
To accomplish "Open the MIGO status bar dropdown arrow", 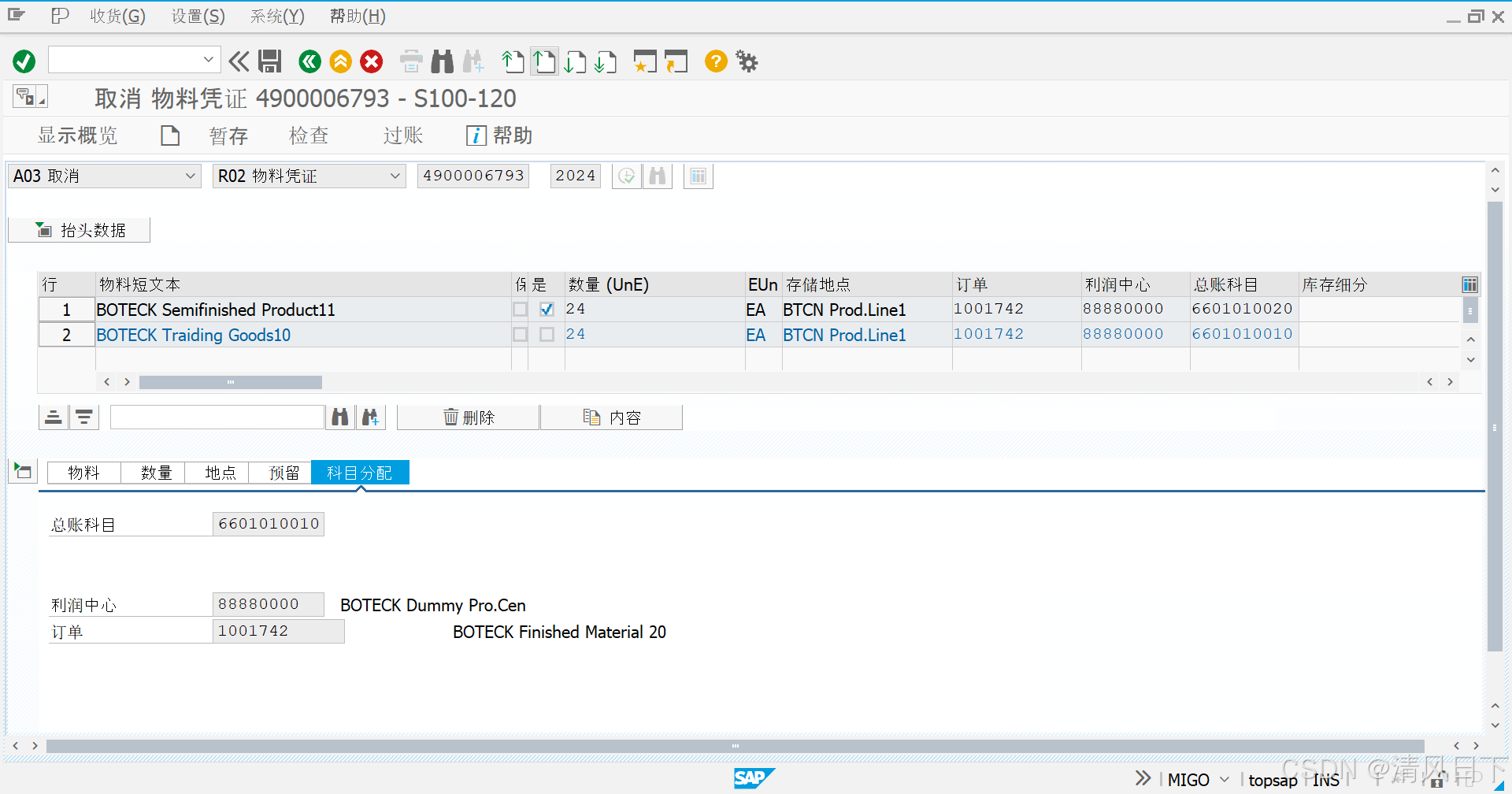I will point(1225,780).
